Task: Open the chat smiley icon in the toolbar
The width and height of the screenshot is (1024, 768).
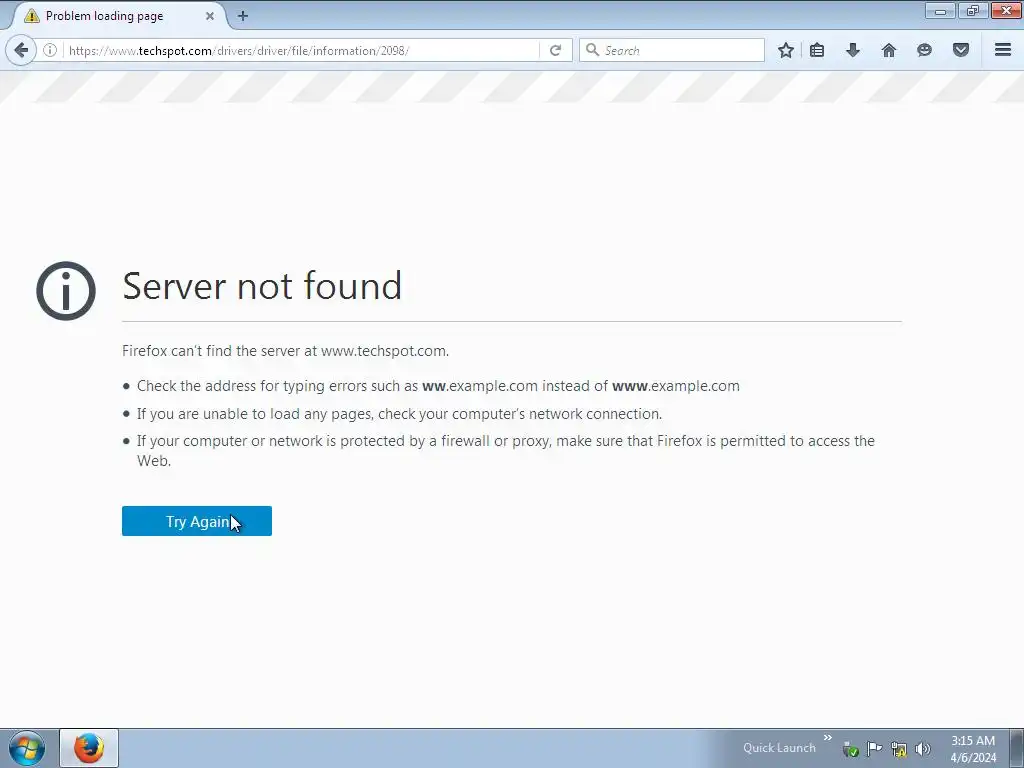Action: point(924,50)
